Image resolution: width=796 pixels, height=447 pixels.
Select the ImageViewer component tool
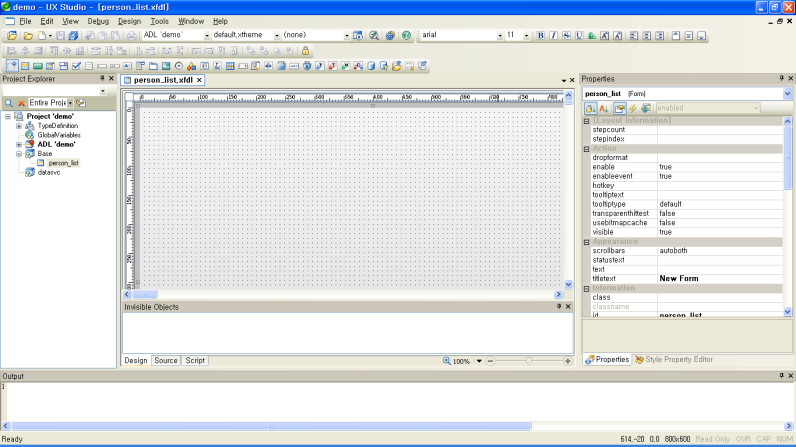(166, 66)
